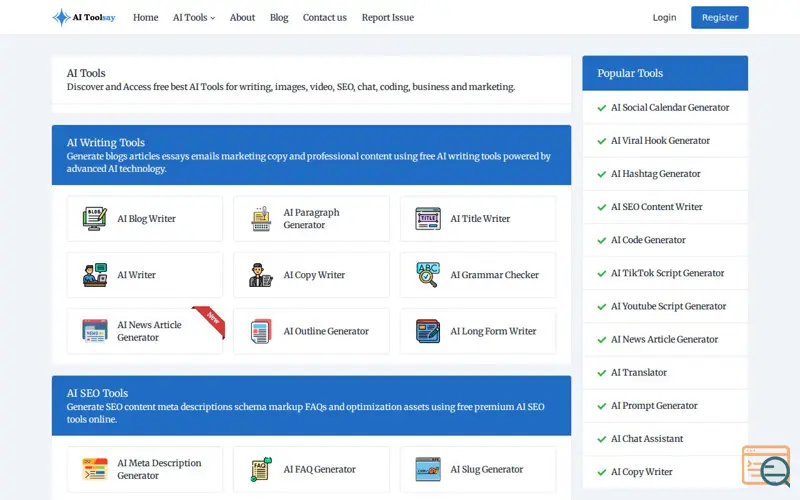Open AI Social Calendar Generator link
The height and width of the screenshot is (500, 800).
pos(670,107)
